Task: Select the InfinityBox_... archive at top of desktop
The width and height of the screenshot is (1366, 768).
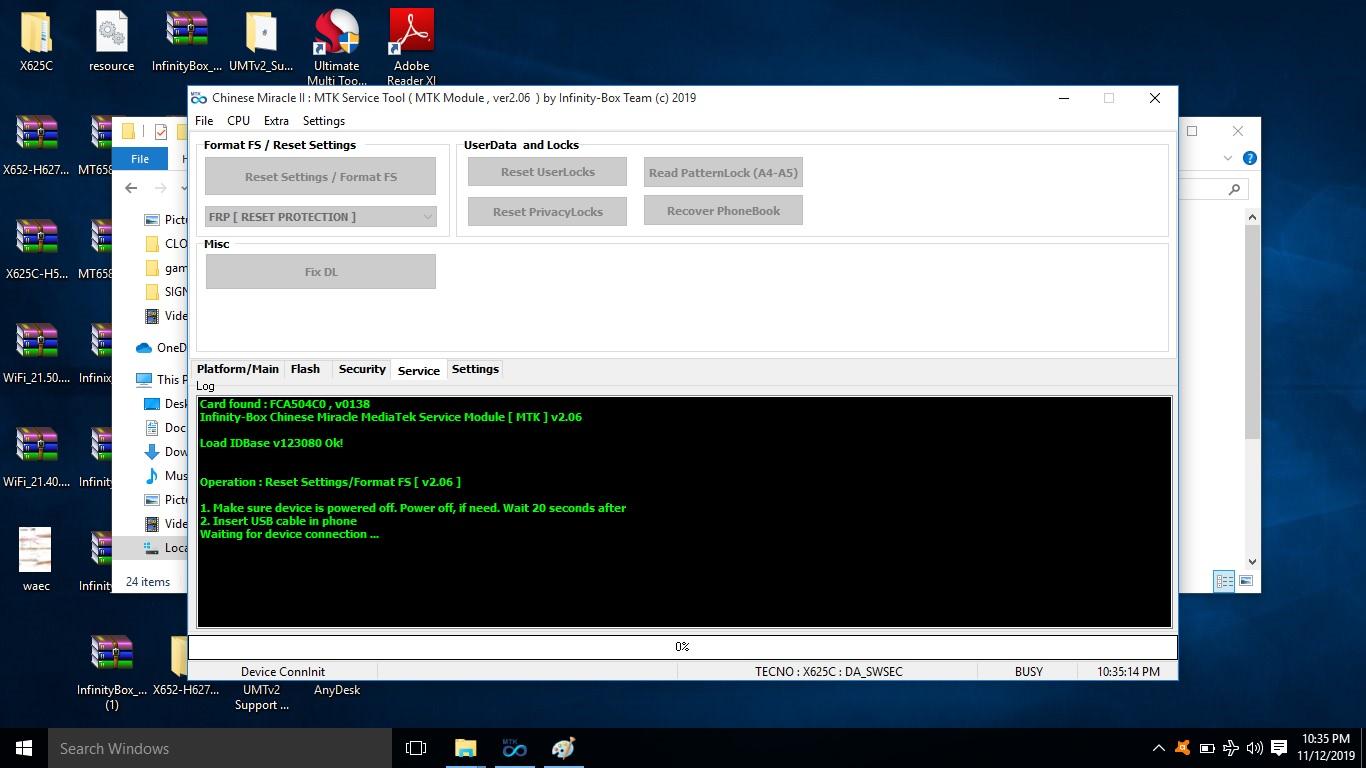Action: click(186, 42)
